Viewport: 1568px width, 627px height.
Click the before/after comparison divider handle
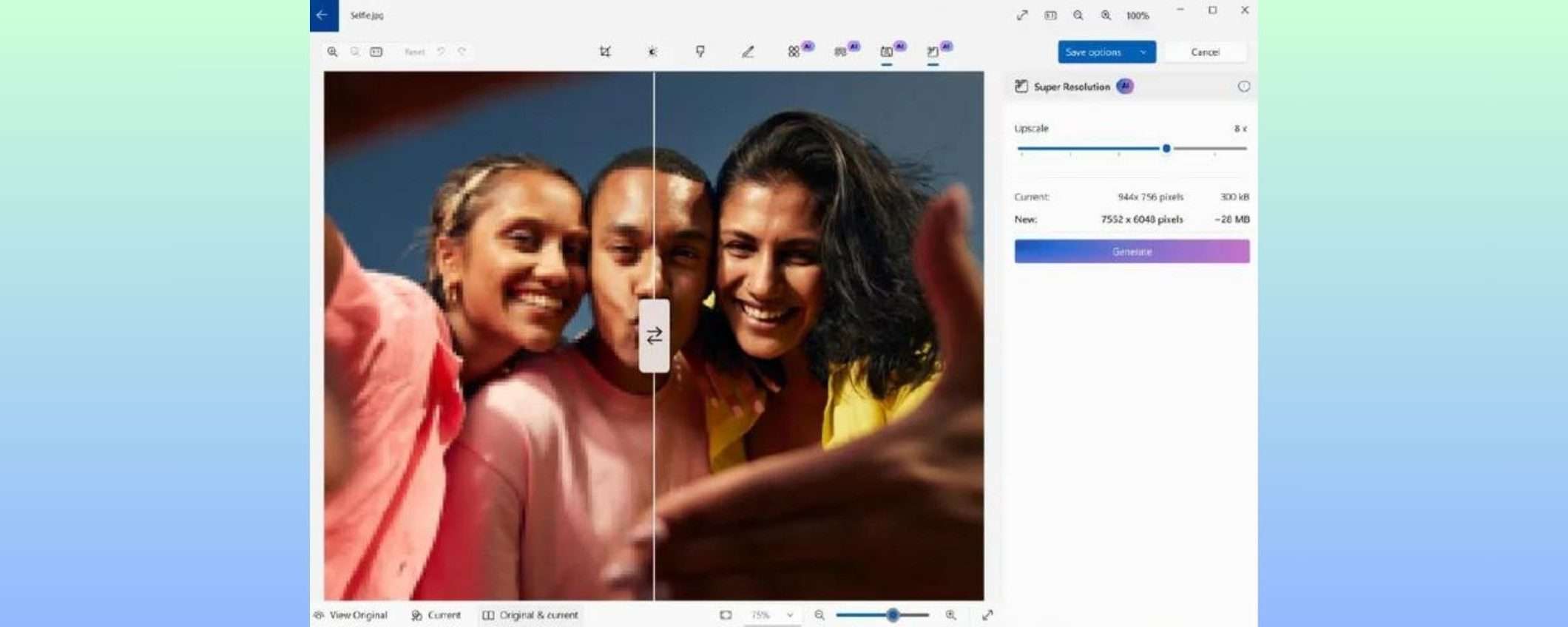654,336
